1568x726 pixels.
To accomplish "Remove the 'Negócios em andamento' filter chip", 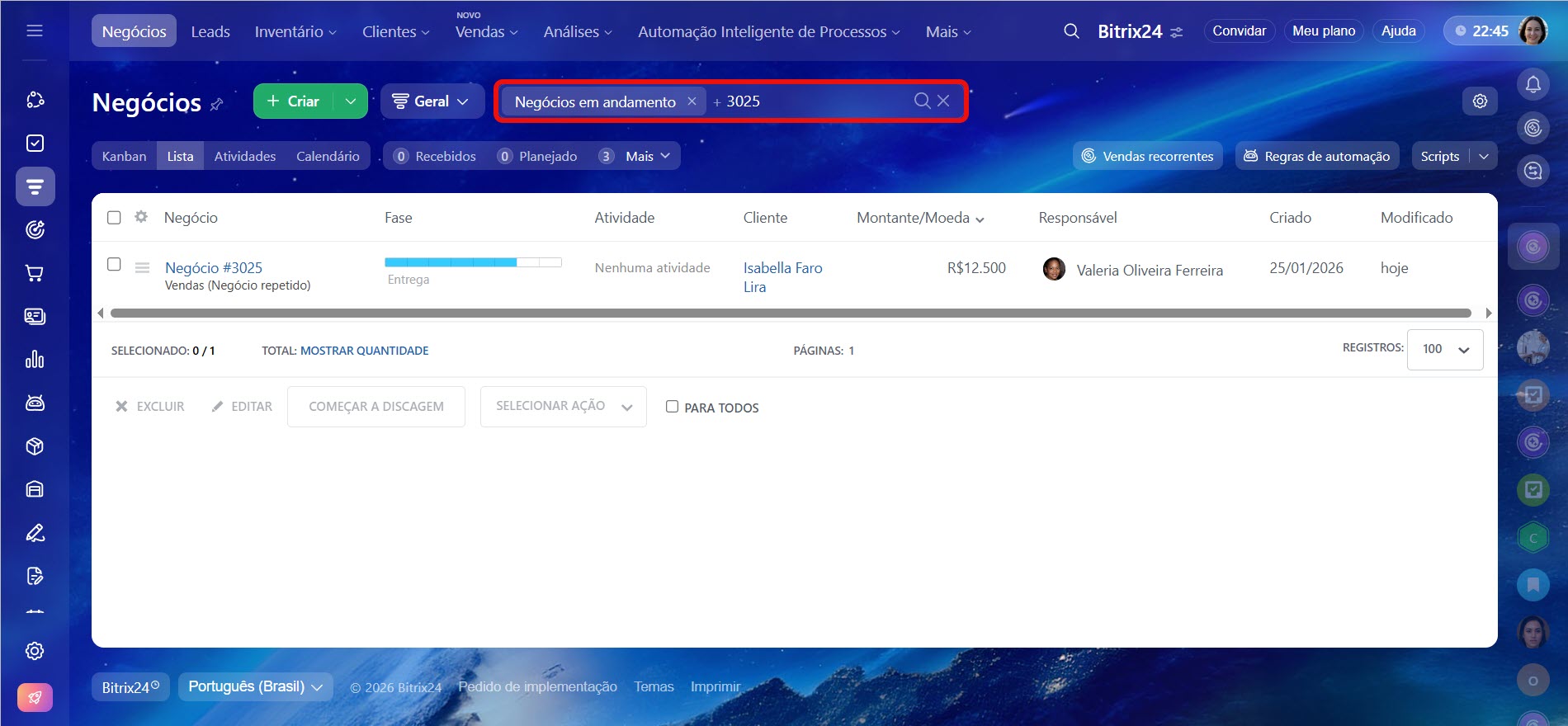I will [692, 101].
